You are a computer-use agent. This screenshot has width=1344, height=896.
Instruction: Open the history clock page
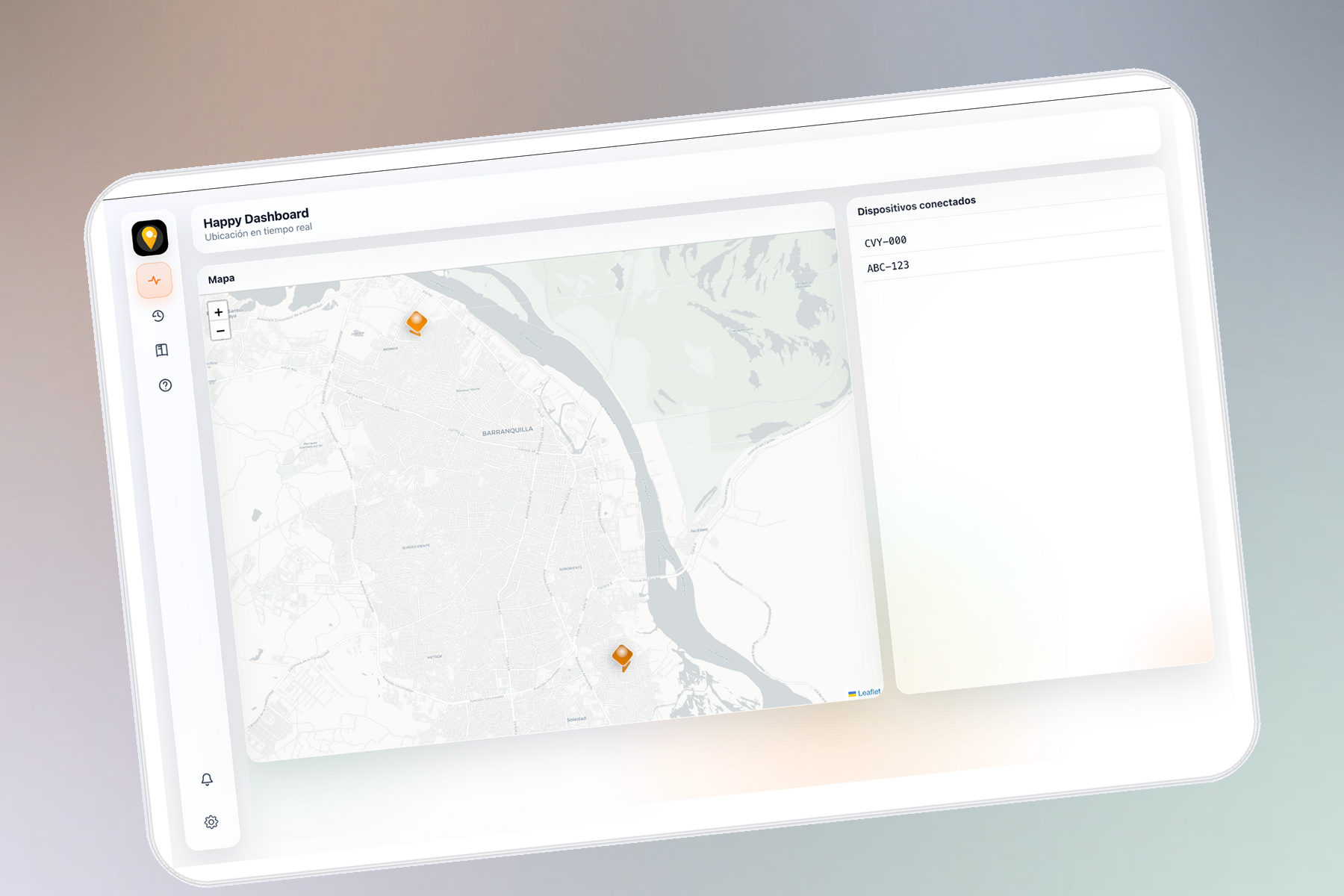pos(158,316)
